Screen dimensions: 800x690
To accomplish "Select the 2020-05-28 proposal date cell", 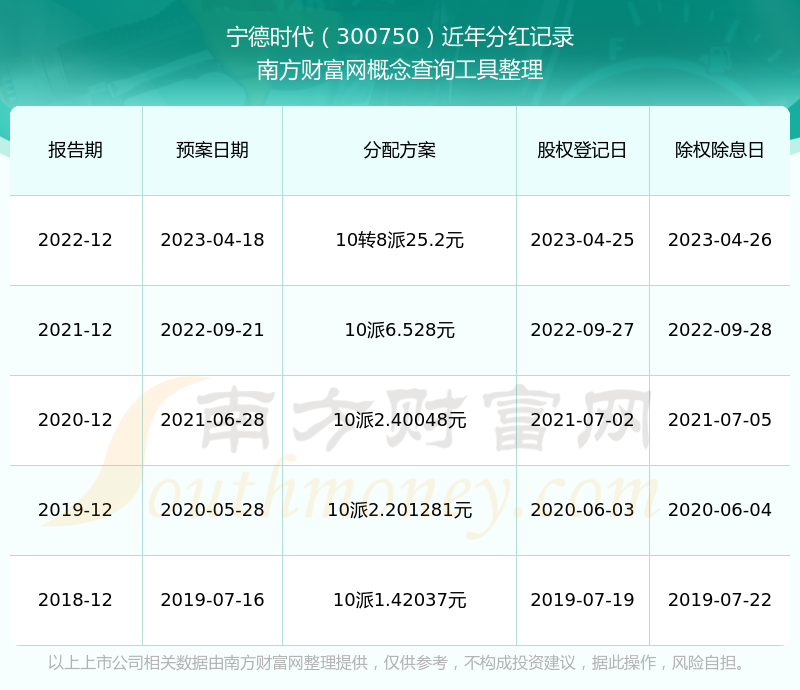I will pyautogui.click(x=212, y=510).
